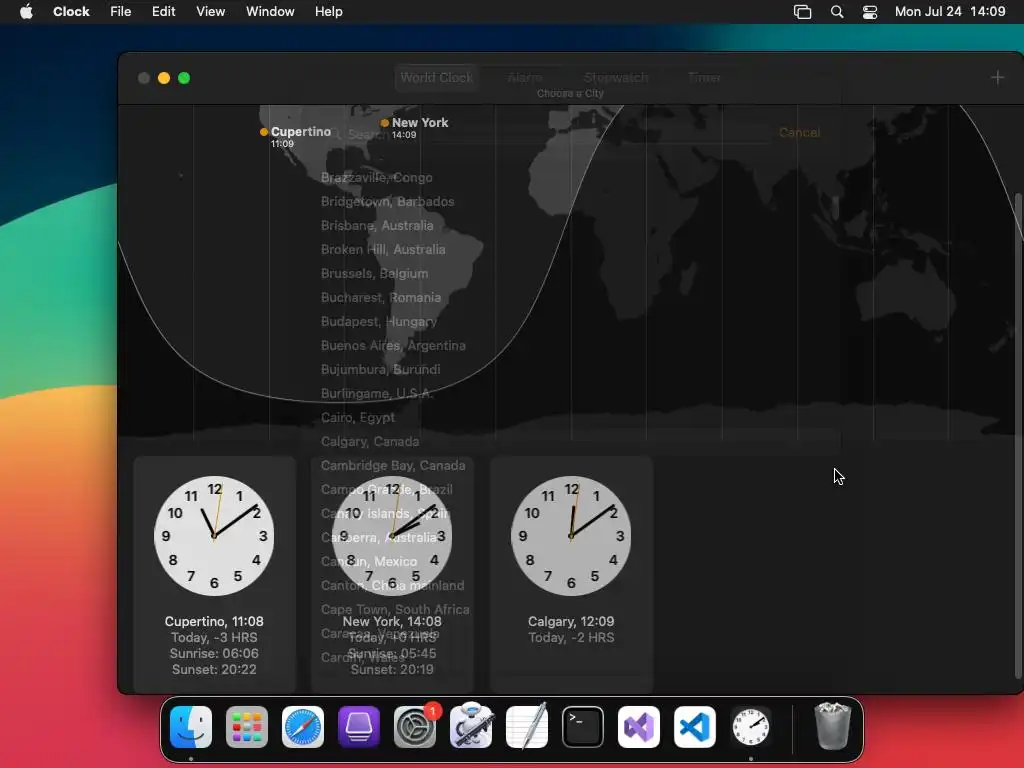Click the city Search field
This screenshot has width=1024, height=768.
coord(549,134)
